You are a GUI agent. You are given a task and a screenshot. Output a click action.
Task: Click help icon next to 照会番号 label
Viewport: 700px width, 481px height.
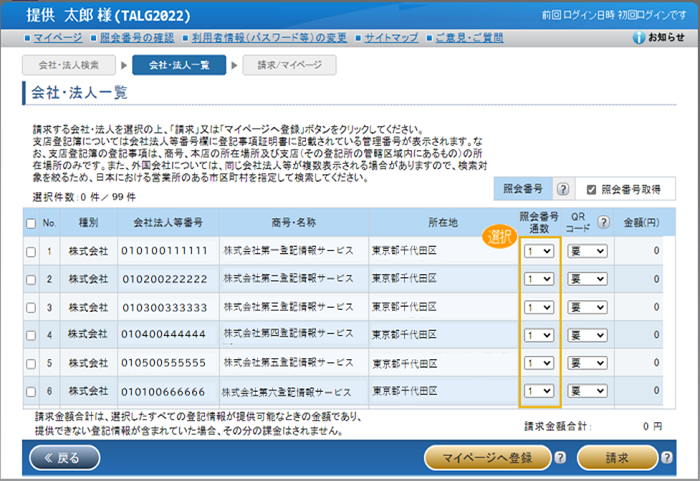[x=563, y=190]
